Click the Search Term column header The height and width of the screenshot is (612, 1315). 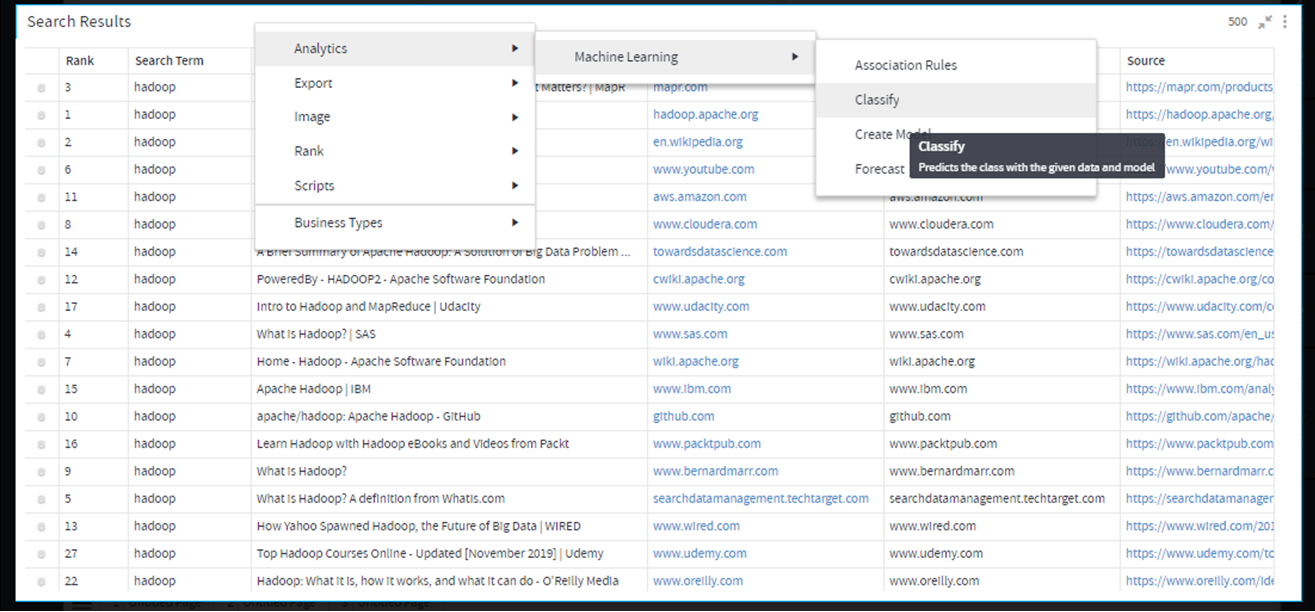(169, 61)
